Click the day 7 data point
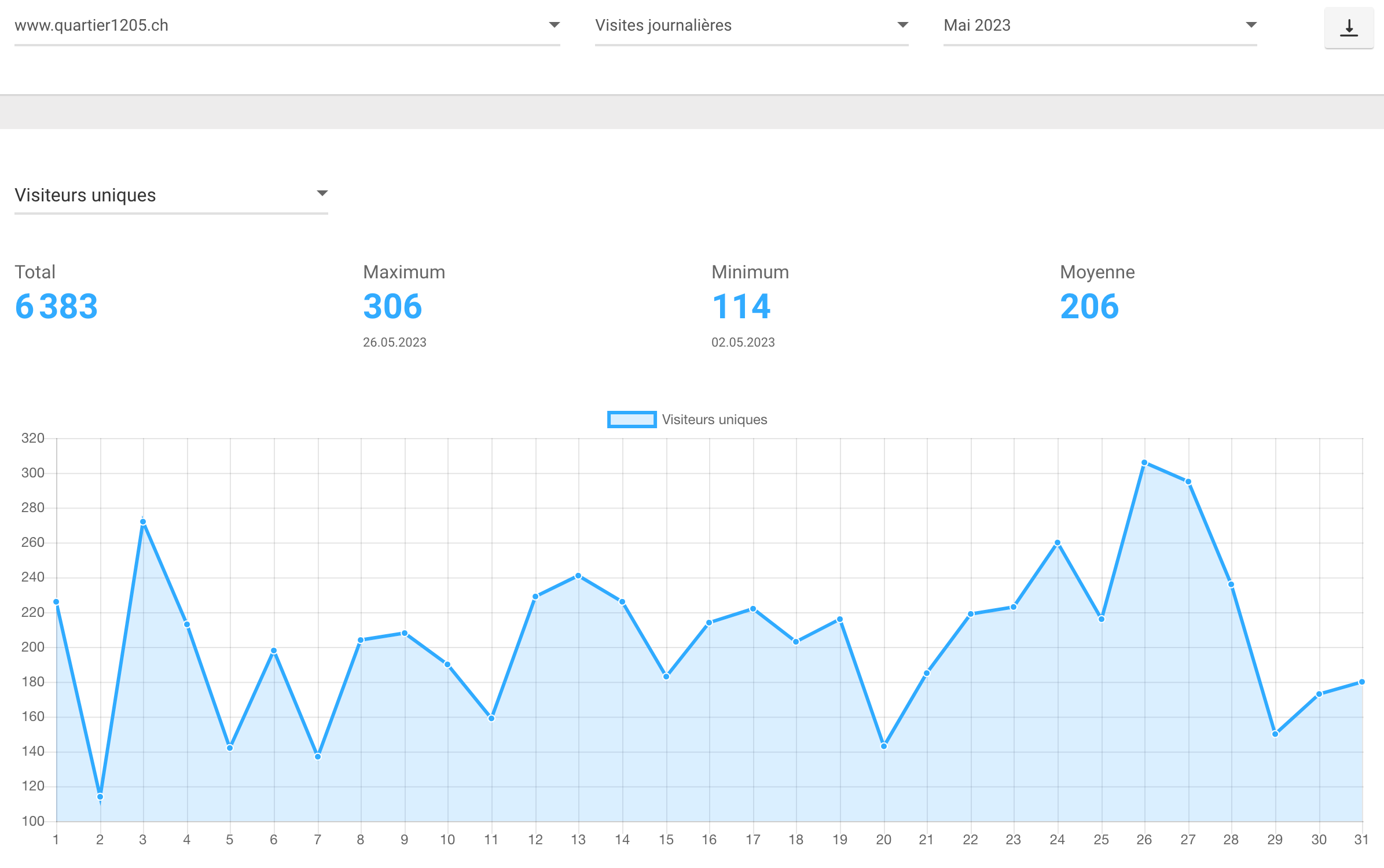 (318, 756)
